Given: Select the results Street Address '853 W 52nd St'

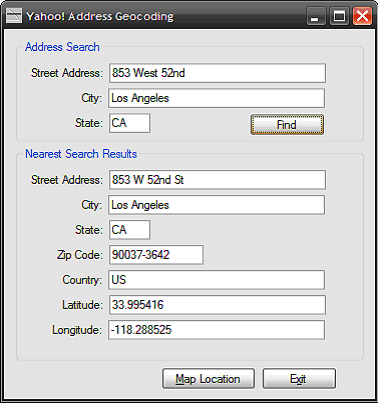Looking at the screenshot, I should point(217,180).
